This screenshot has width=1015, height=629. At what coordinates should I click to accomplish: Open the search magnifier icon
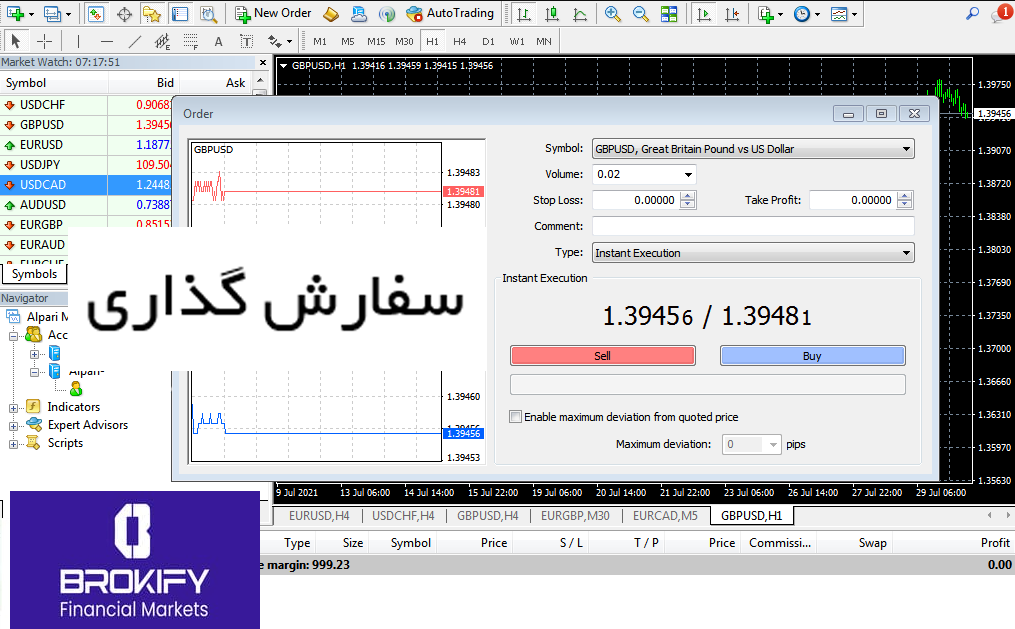point(972,14)
